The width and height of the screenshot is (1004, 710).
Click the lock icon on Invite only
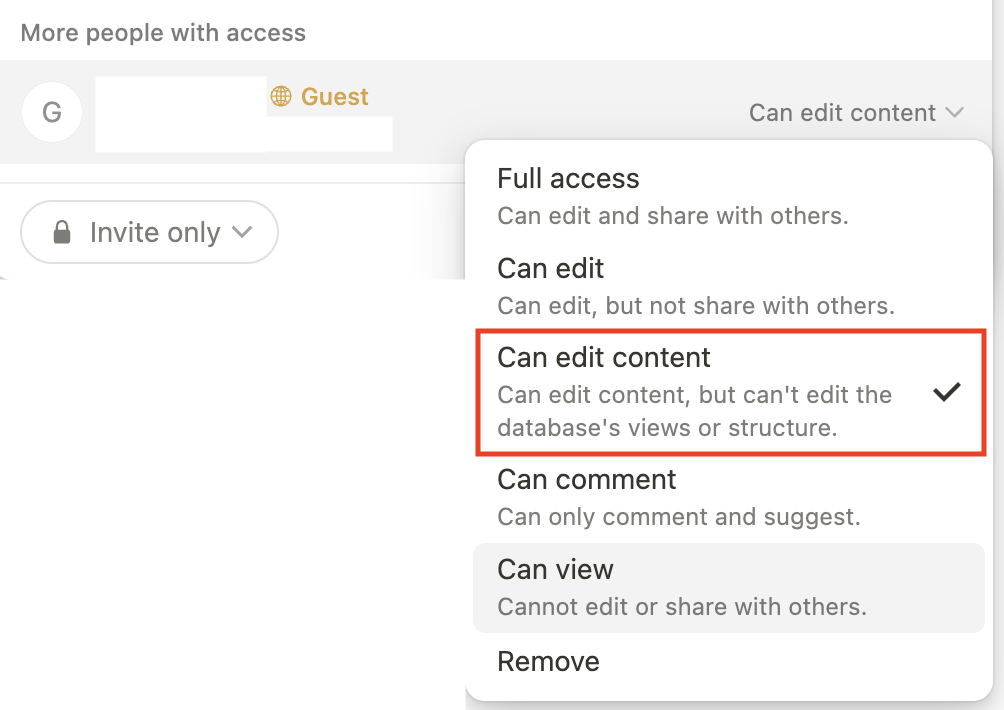(x=62, y=233)
